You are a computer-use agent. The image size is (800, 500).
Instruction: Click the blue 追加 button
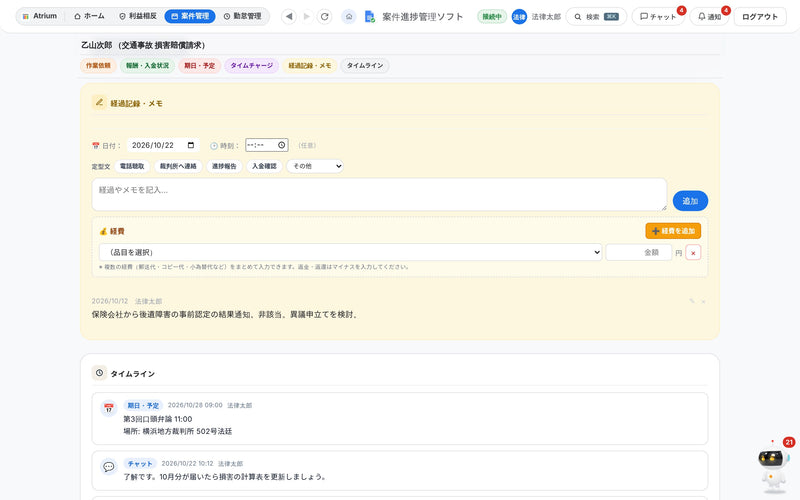coord(690,201)
